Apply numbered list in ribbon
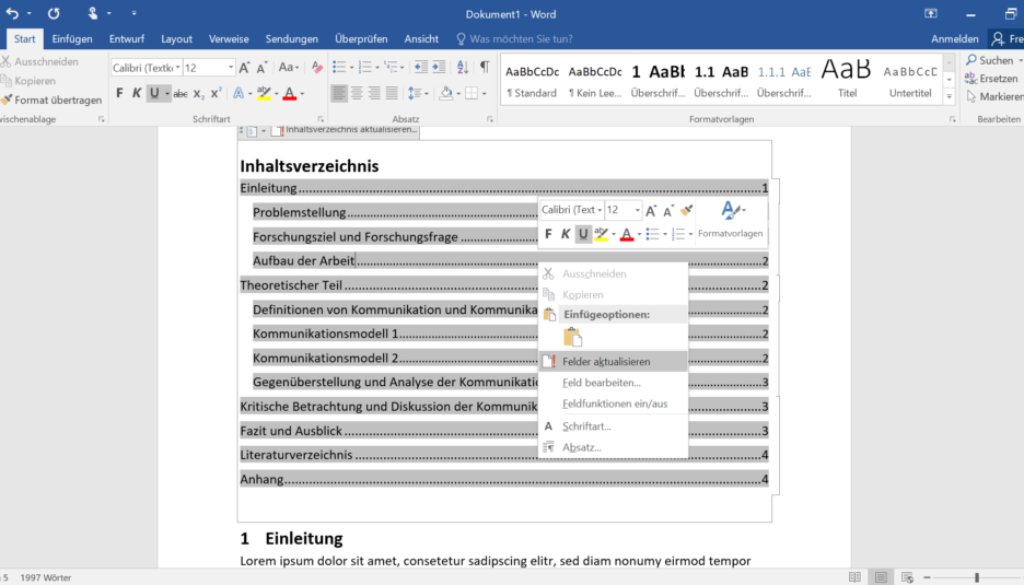Viewport: 1024px width, 585px height. point(365,67)
